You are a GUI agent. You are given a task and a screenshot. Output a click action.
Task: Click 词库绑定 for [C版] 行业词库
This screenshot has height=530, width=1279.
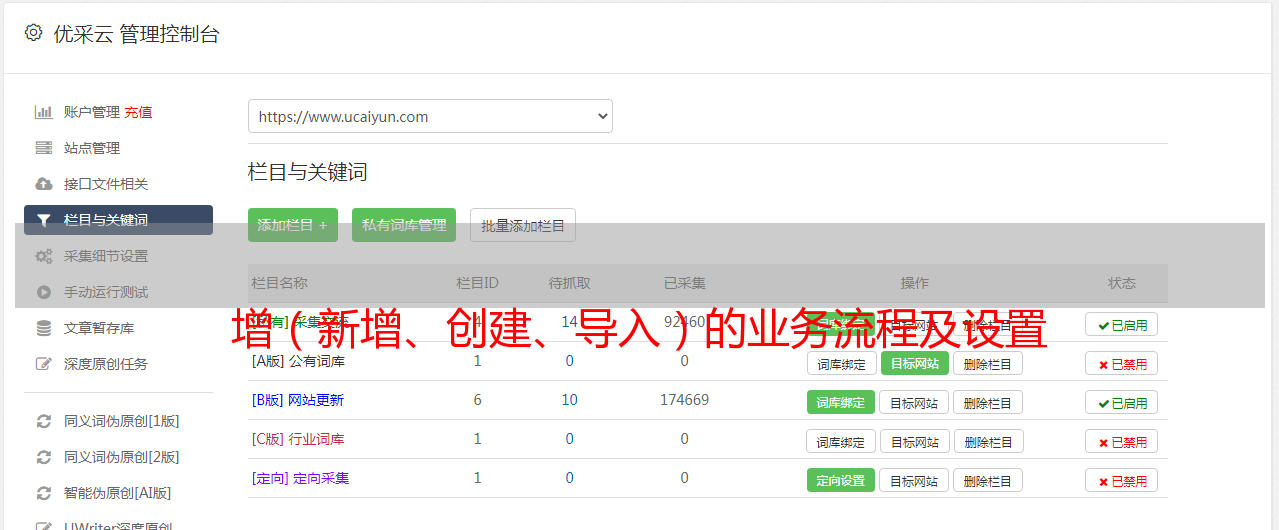(x=841, y=441)
